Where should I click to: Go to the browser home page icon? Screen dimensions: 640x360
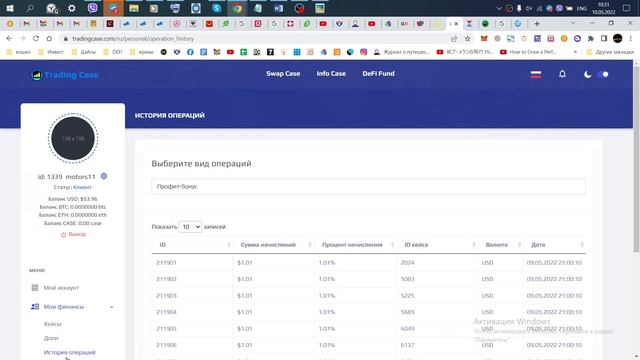49,38
